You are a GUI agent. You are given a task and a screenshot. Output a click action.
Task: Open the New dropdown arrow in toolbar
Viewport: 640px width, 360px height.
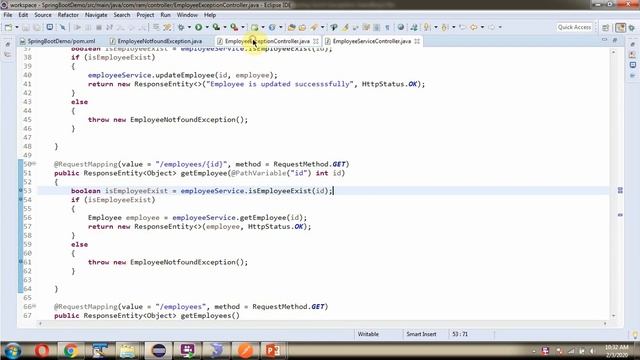17,27
